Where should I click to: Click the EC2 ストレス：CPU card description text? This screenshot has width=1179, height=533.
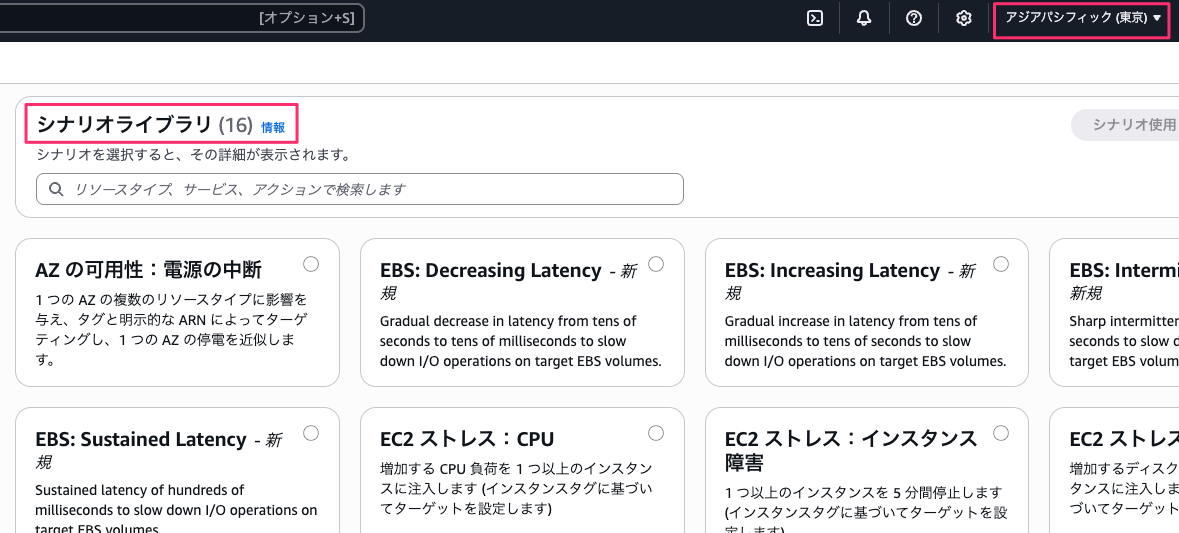click(x=518, y=488)
